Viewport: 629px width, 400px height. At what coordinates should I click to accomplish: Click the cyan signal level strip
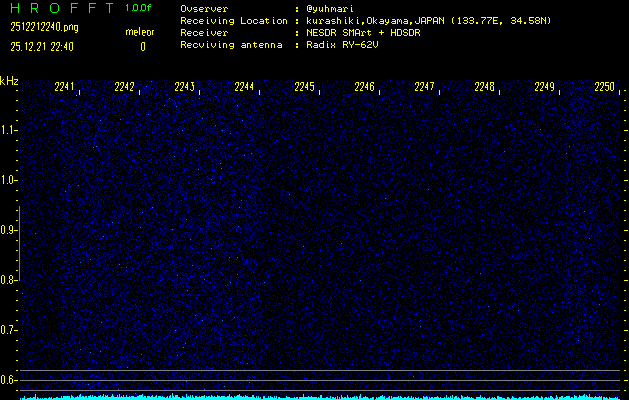320,396
